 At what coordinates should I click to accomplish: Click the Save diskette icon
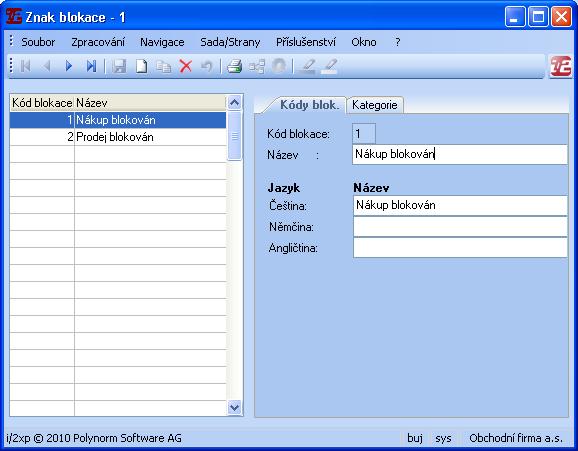coord(119,66)
